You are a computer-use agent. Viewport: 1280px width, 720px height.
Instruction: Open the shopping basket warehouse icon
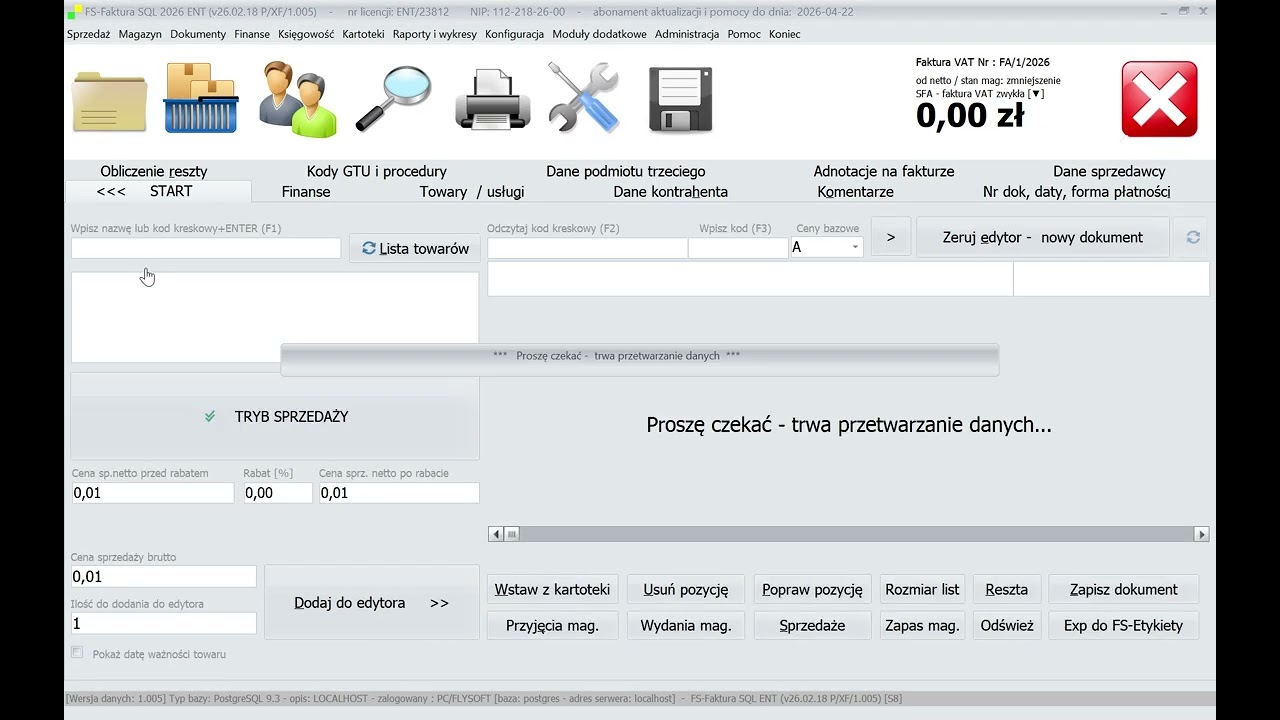[x=201, y=99]
